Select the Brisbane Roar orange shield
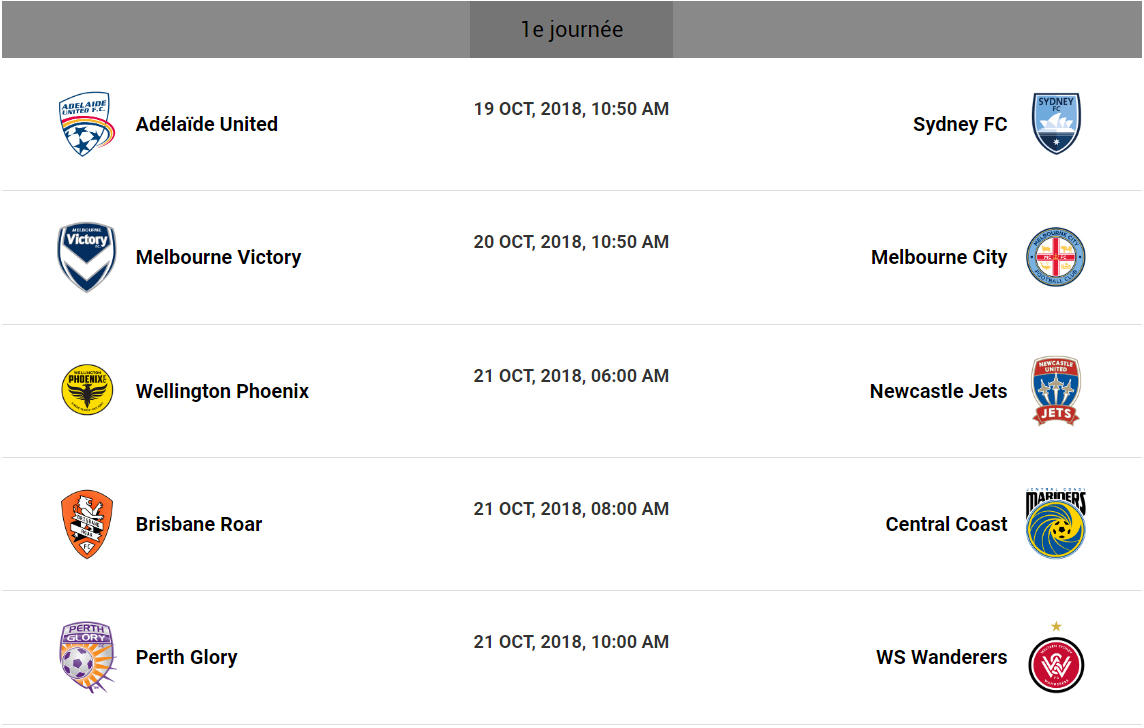Screen dimensions: 1144x728 coord(87,524)
